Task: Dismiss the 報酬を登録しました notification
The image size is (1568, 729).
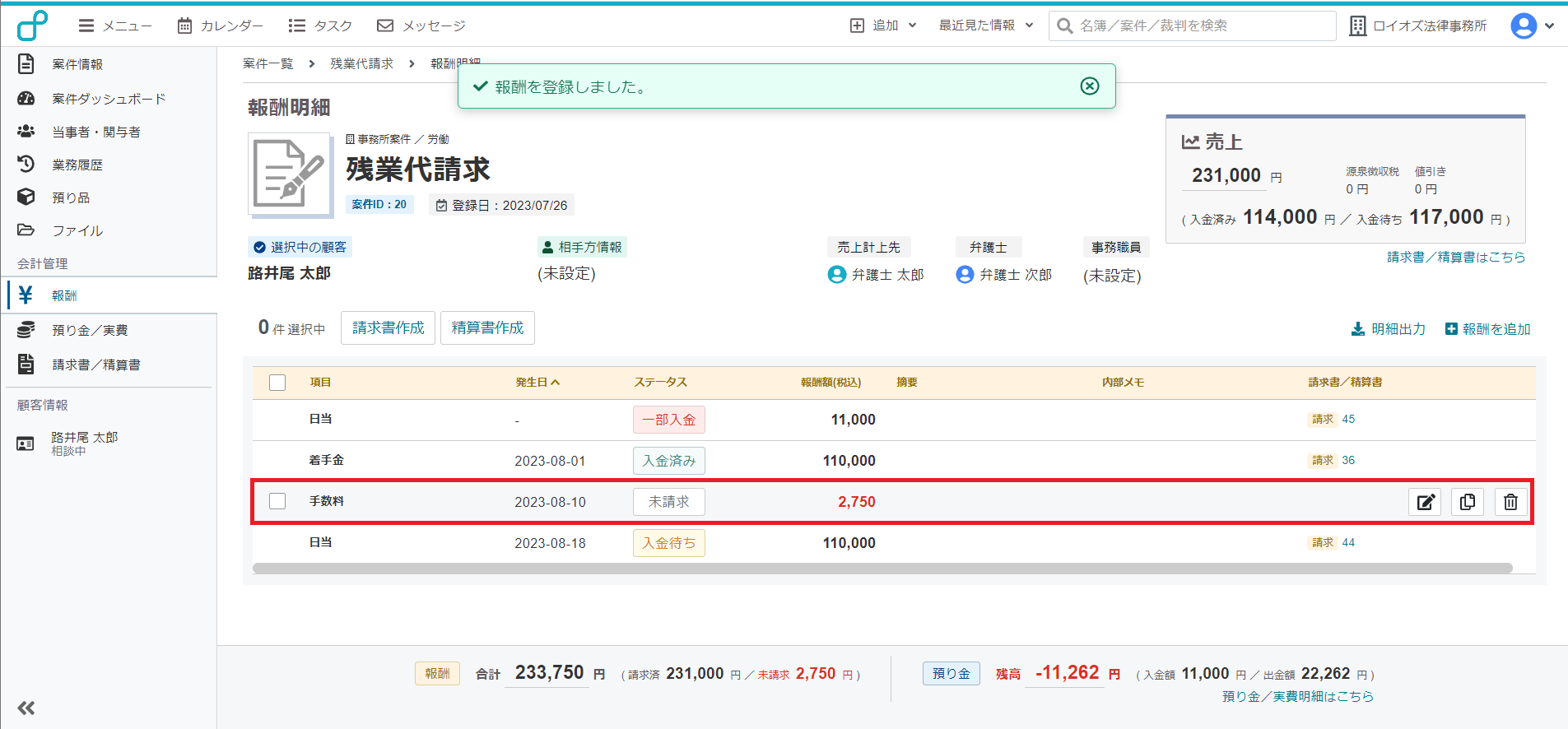Action: pyautogui.click(x=1090, y=86)
